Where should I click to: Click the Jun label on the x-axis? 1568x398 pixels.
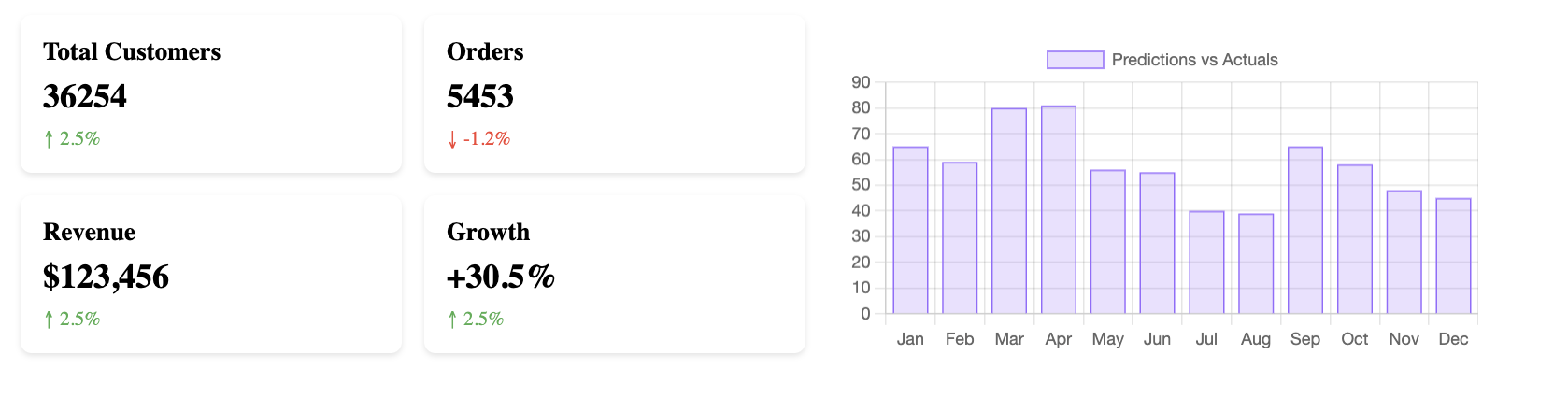(1157, 339)
